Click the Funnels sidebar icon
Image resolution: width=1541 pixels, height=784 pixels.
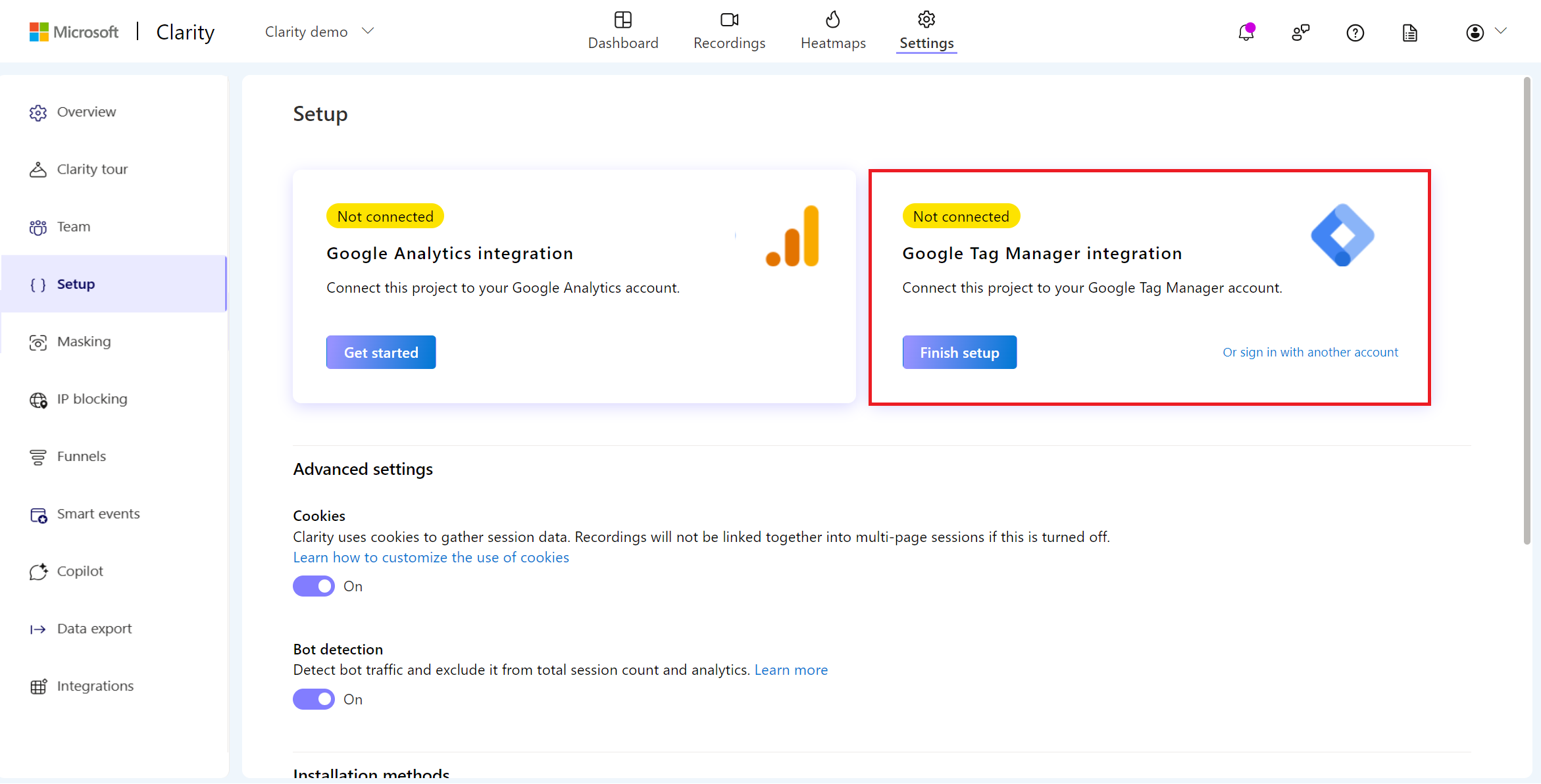coord(37,457)
